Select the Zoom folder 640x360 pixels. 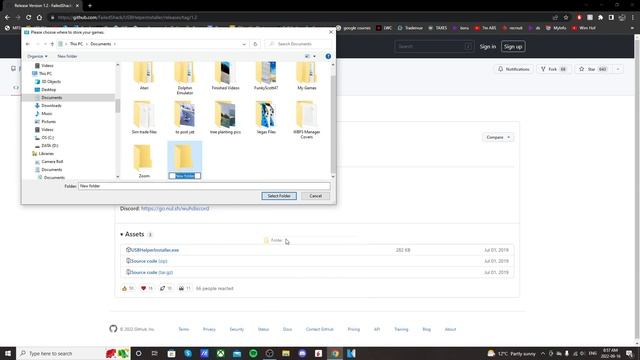click(x=144, y=161)
